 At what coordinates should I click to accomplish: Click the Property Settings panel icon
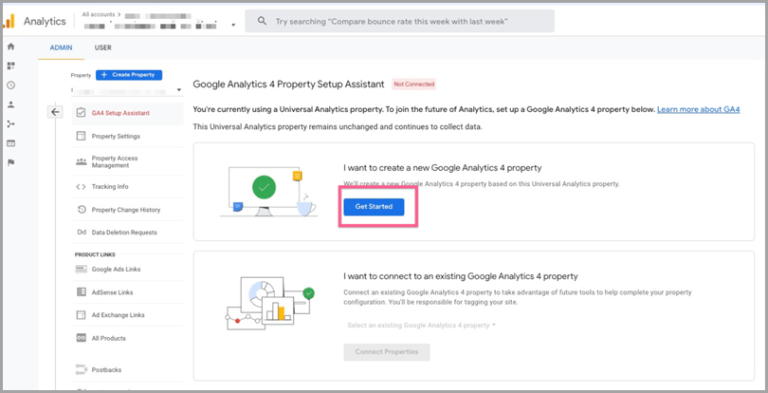(x=81, y=136)
